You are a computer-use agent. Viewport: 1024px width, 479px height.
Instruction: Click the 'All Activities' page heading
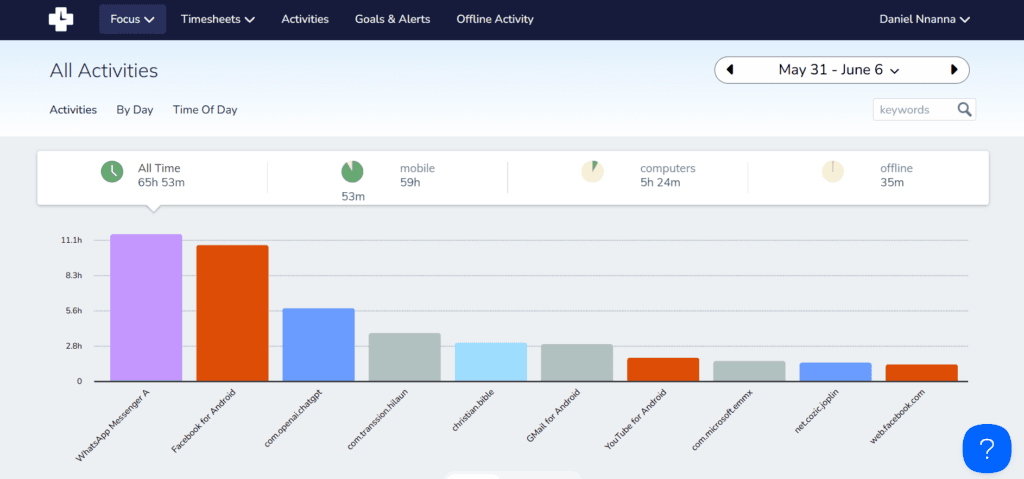pos(104,71)
